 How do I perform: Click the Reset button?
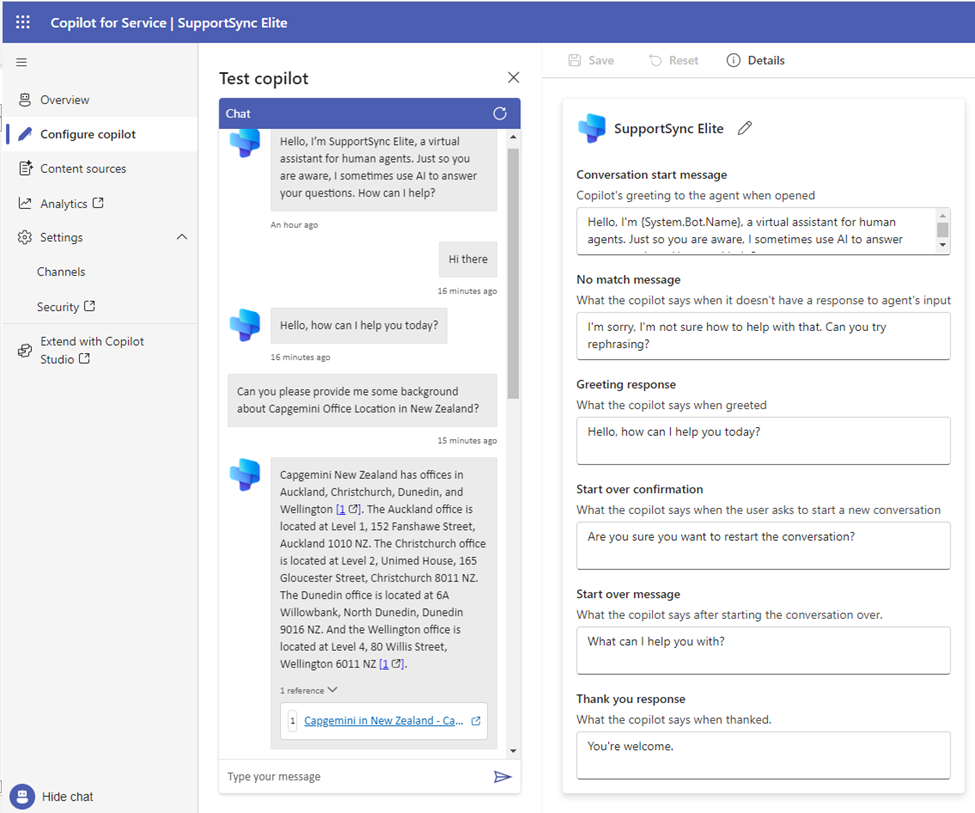coord(673,60)
